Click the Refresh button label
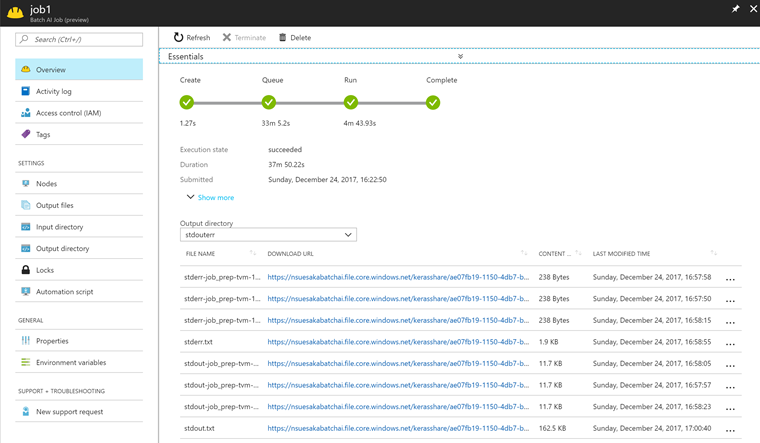Screen dimensions: 760x443 (198, 37)
